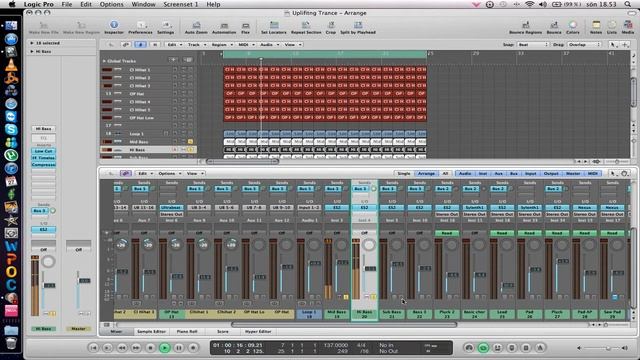
Task: Click the Flex toolbar icon
Action: [x=245, y=27]
